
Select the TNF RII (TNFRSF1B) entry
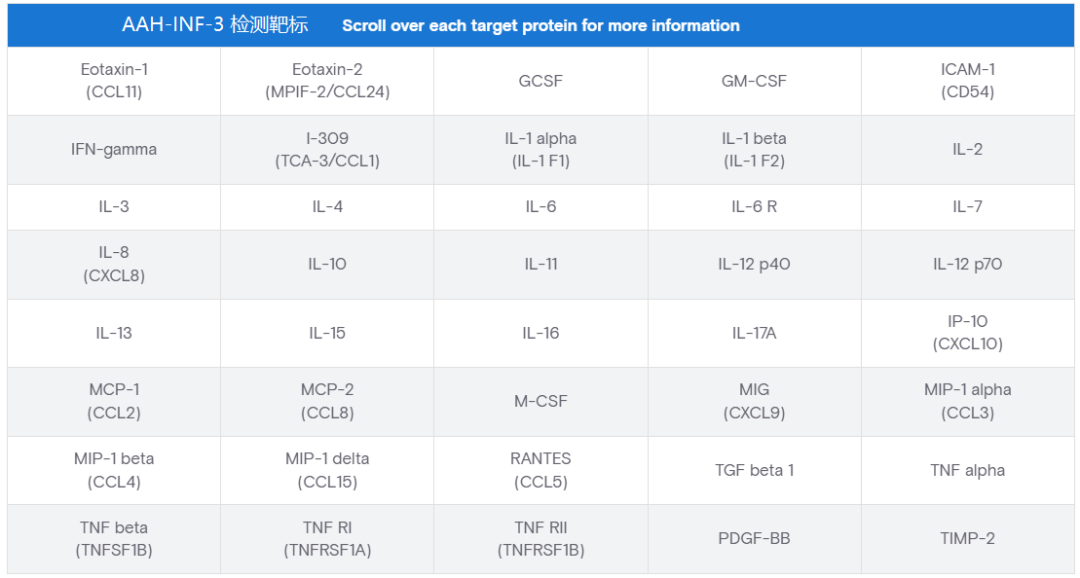click(x=541, y=538)
